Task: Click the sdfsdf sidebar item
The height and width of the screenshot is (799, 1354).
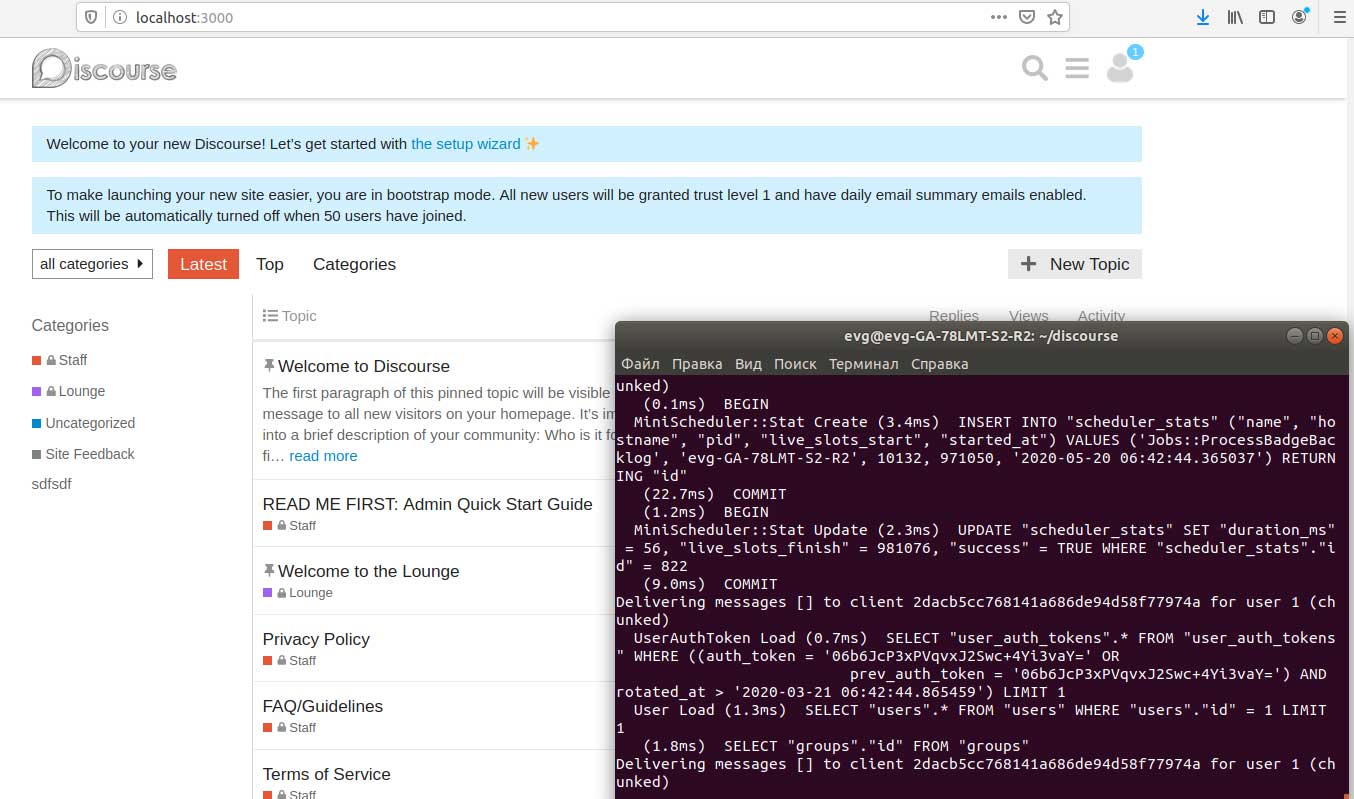Action: tap(52, 484)
